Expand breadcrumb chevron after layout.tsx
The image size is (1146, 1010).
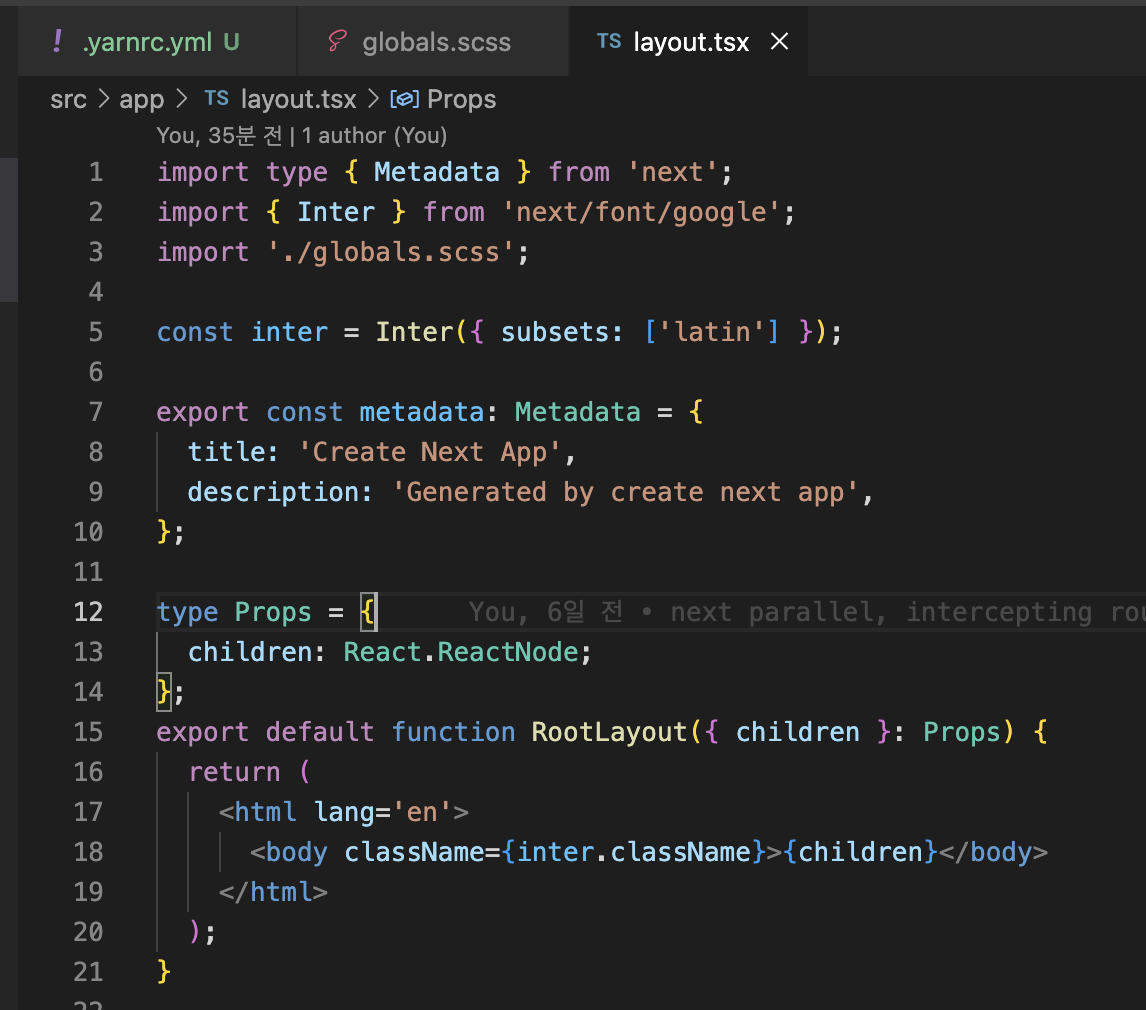pyautogui.click(x=373, y=99)
